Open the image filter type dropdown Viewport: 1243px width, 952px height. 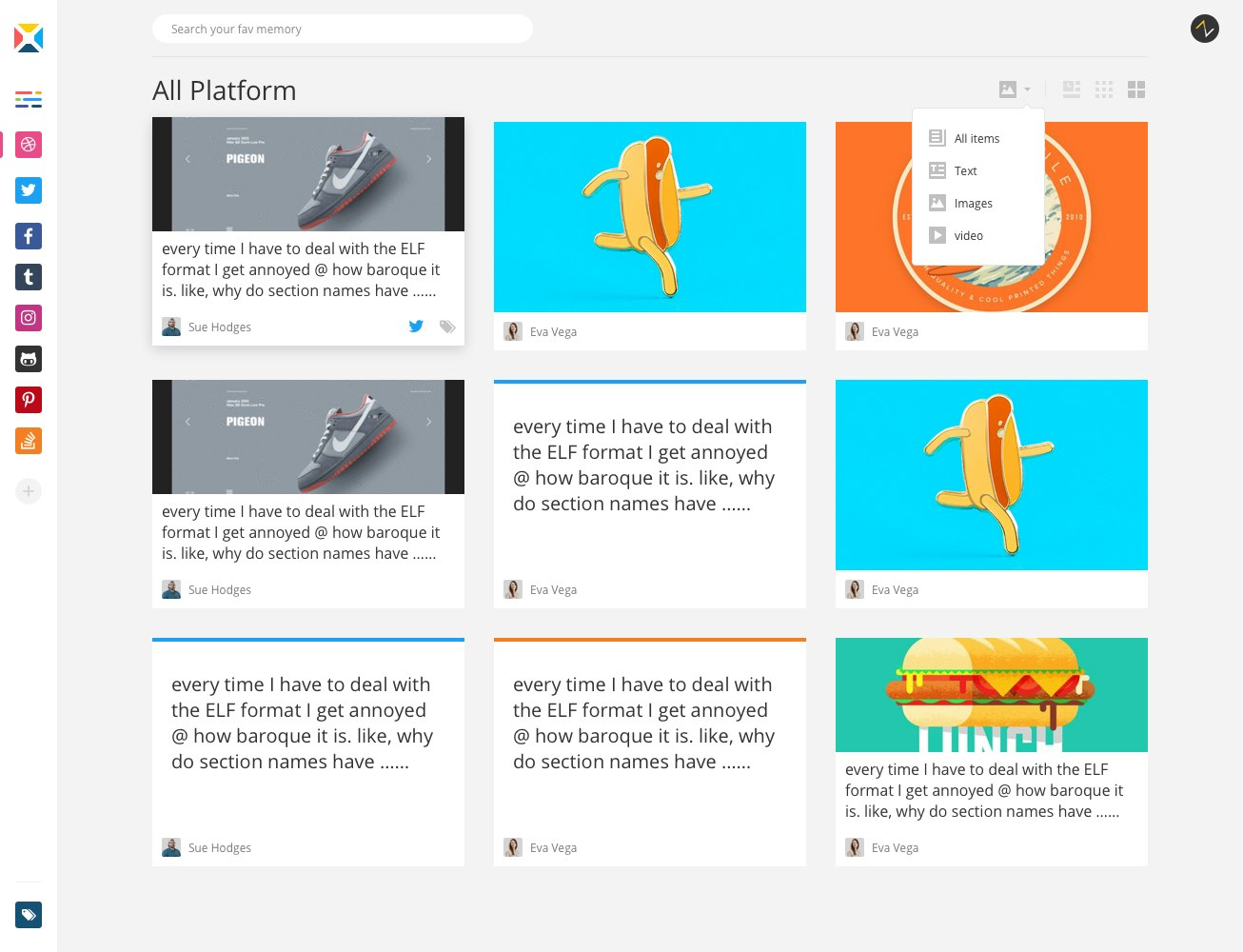tap(1015, 89)
